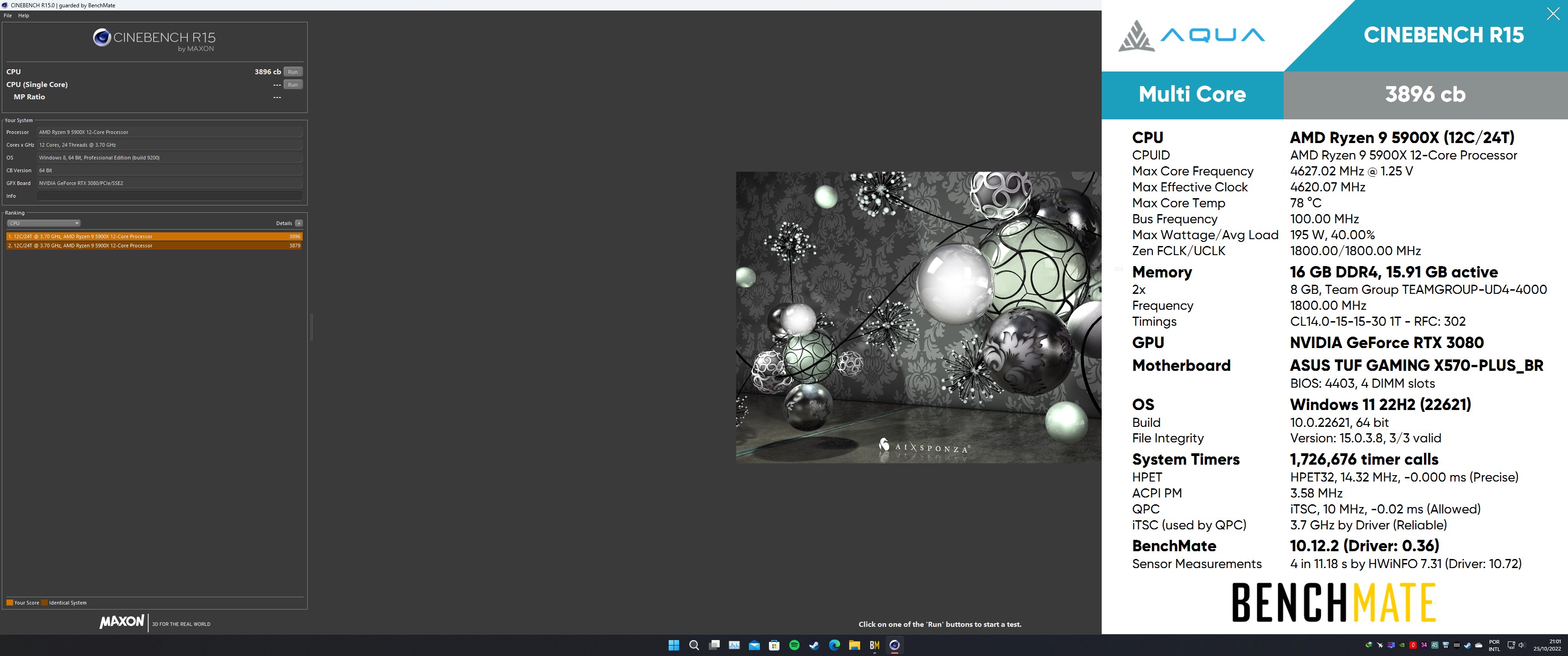Image resolution: width=1568 pixels, height=656 pixels.
Task: Select ranking entry scoring 3879
Action: click(155, 246)
